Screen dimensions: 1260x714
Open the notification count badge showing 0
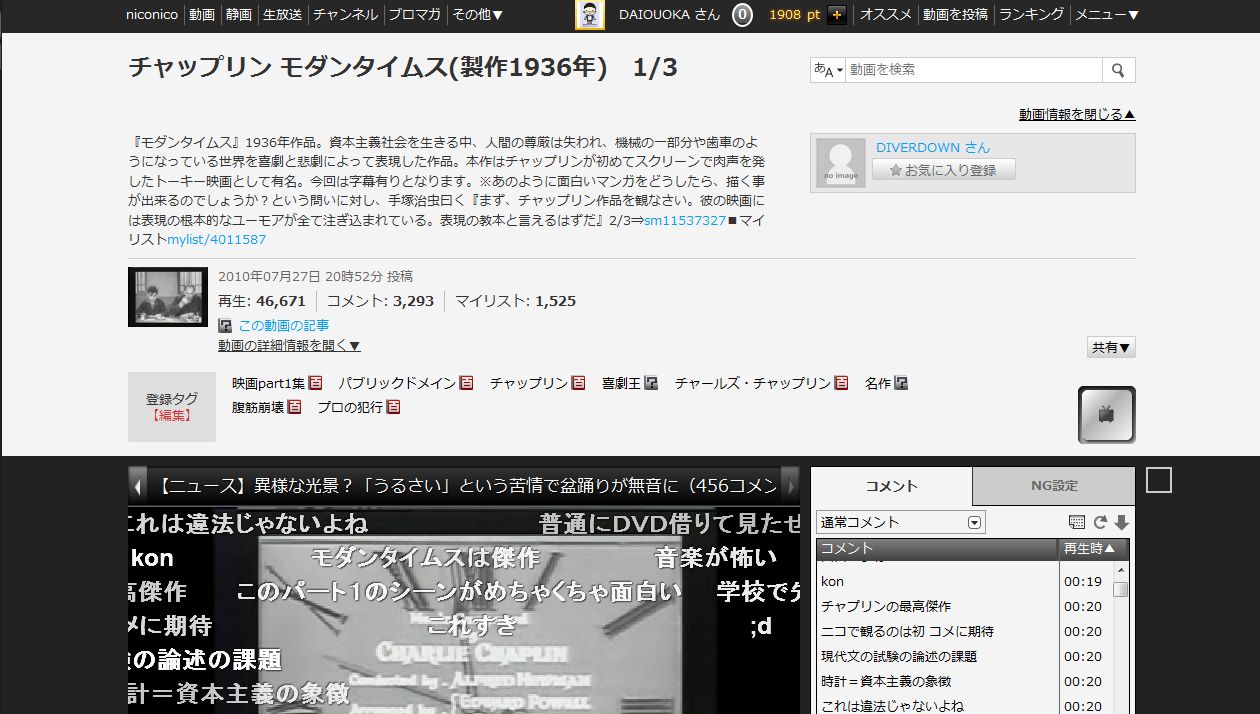click(742, 15)
